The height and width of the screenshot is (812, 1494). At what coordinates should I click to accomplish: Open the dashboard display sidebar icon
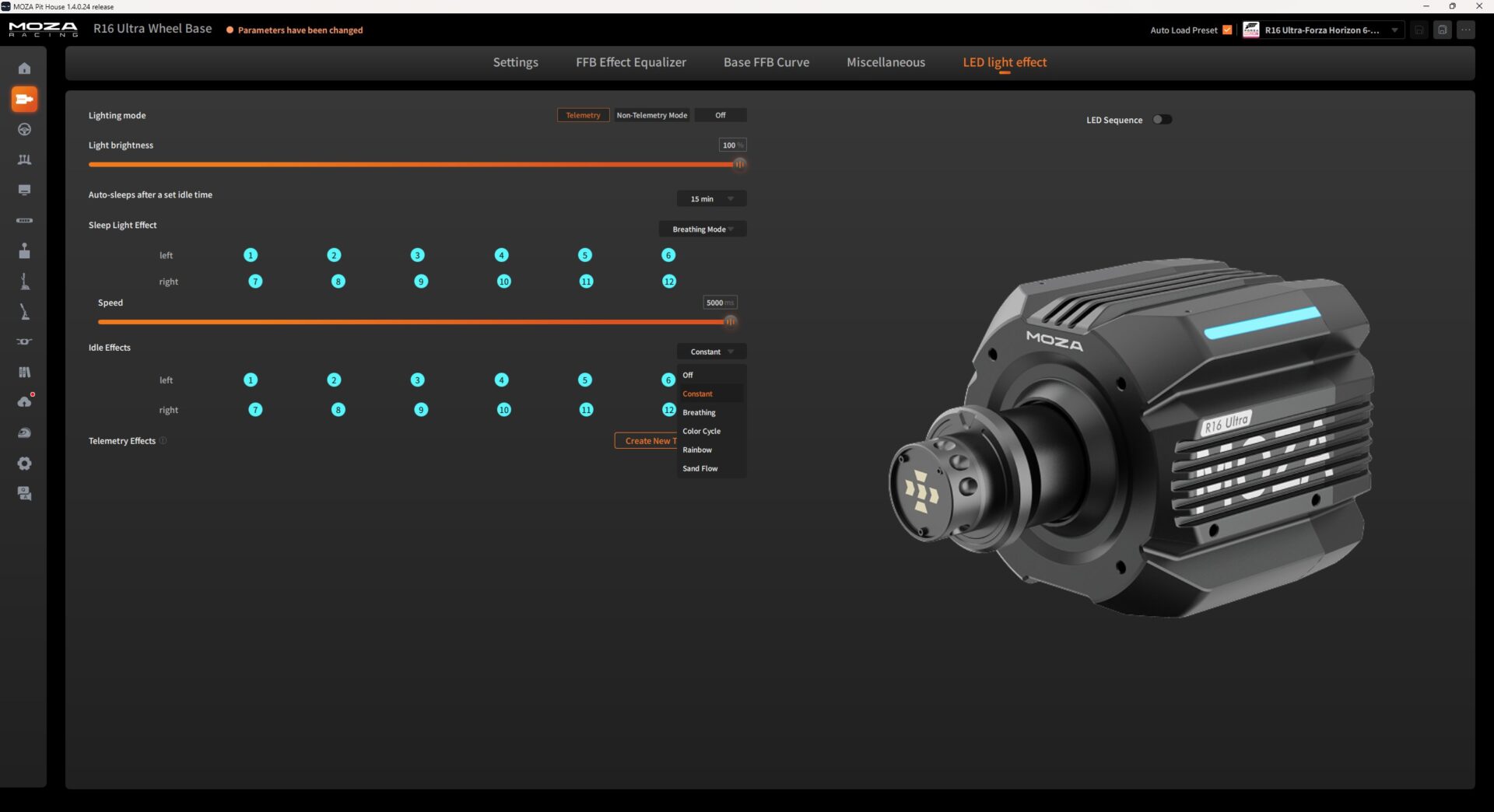click(x=24, y=190)
